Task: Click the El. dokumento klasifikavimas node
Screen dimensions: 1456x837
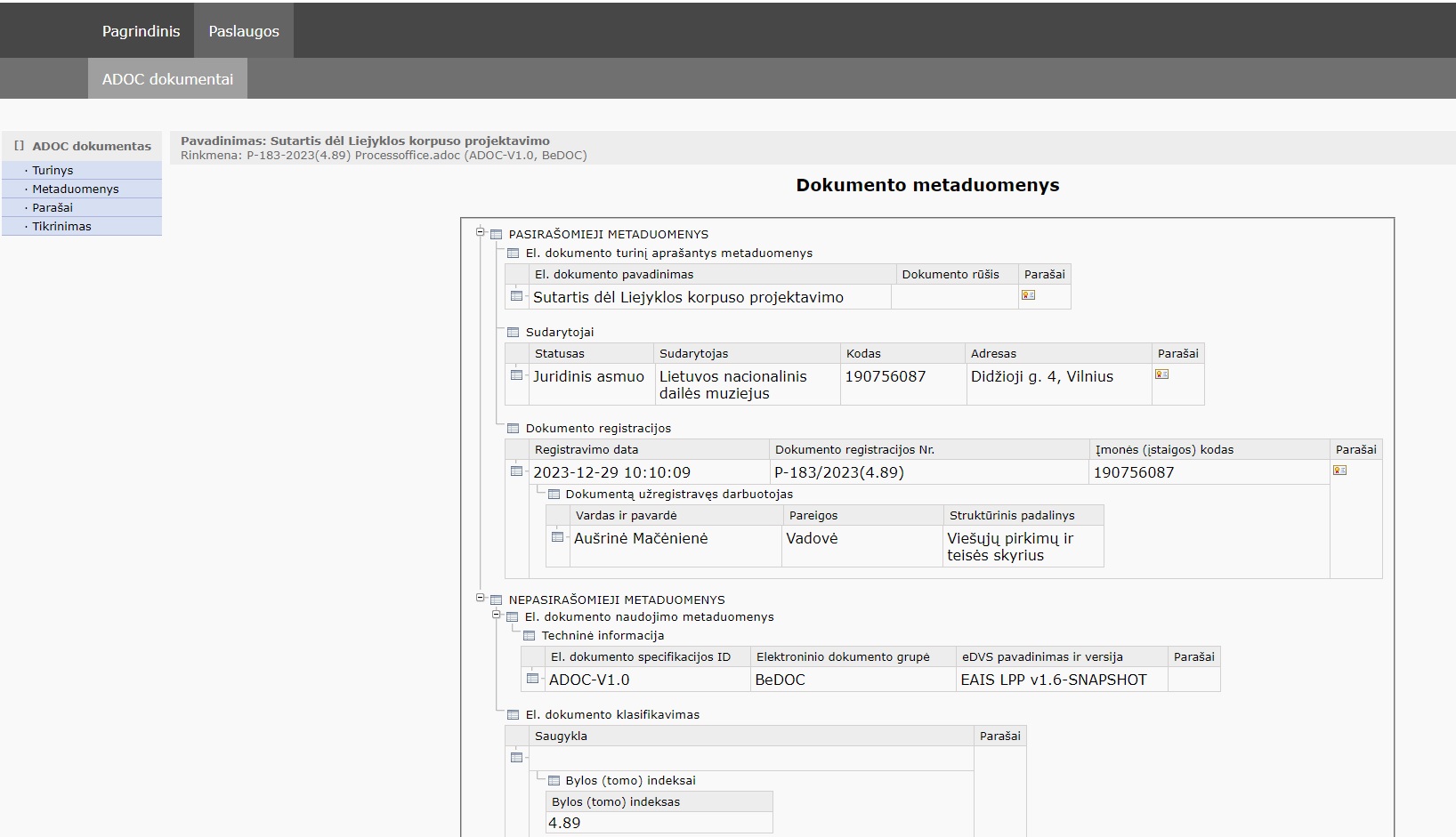Action: coord(612,715)
